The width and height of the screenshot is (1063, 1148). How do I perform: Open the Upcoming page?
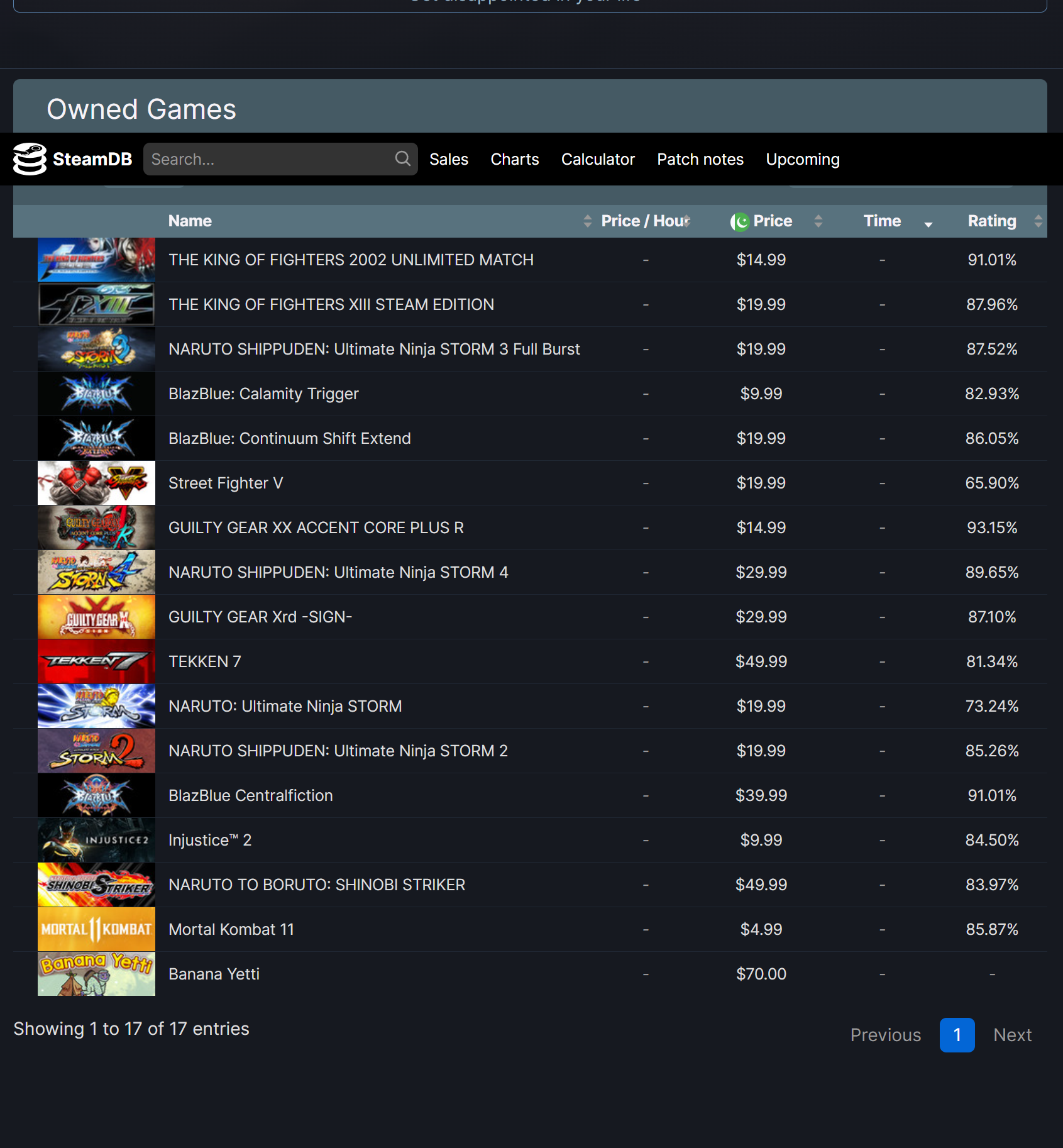click(803, 159)
